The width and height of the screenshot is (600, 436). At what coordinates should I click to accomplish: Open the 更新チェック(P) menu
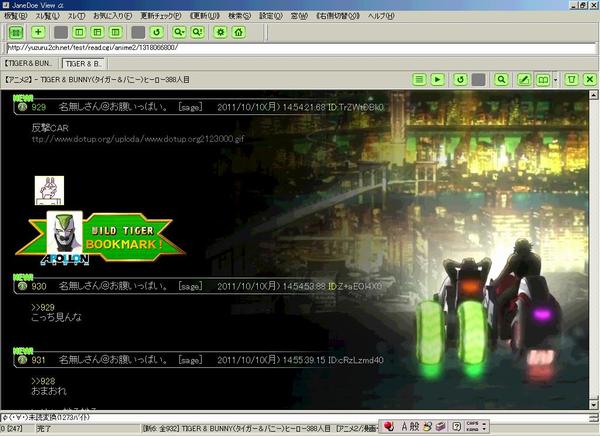pos(161,16)
